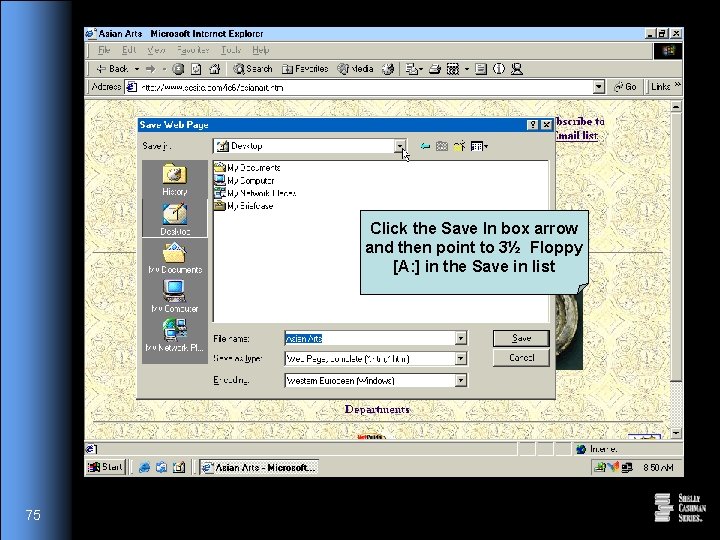Open the Search pane from toolbar
The height and width of the screenshot is (540, 720).
coord(253,69)
